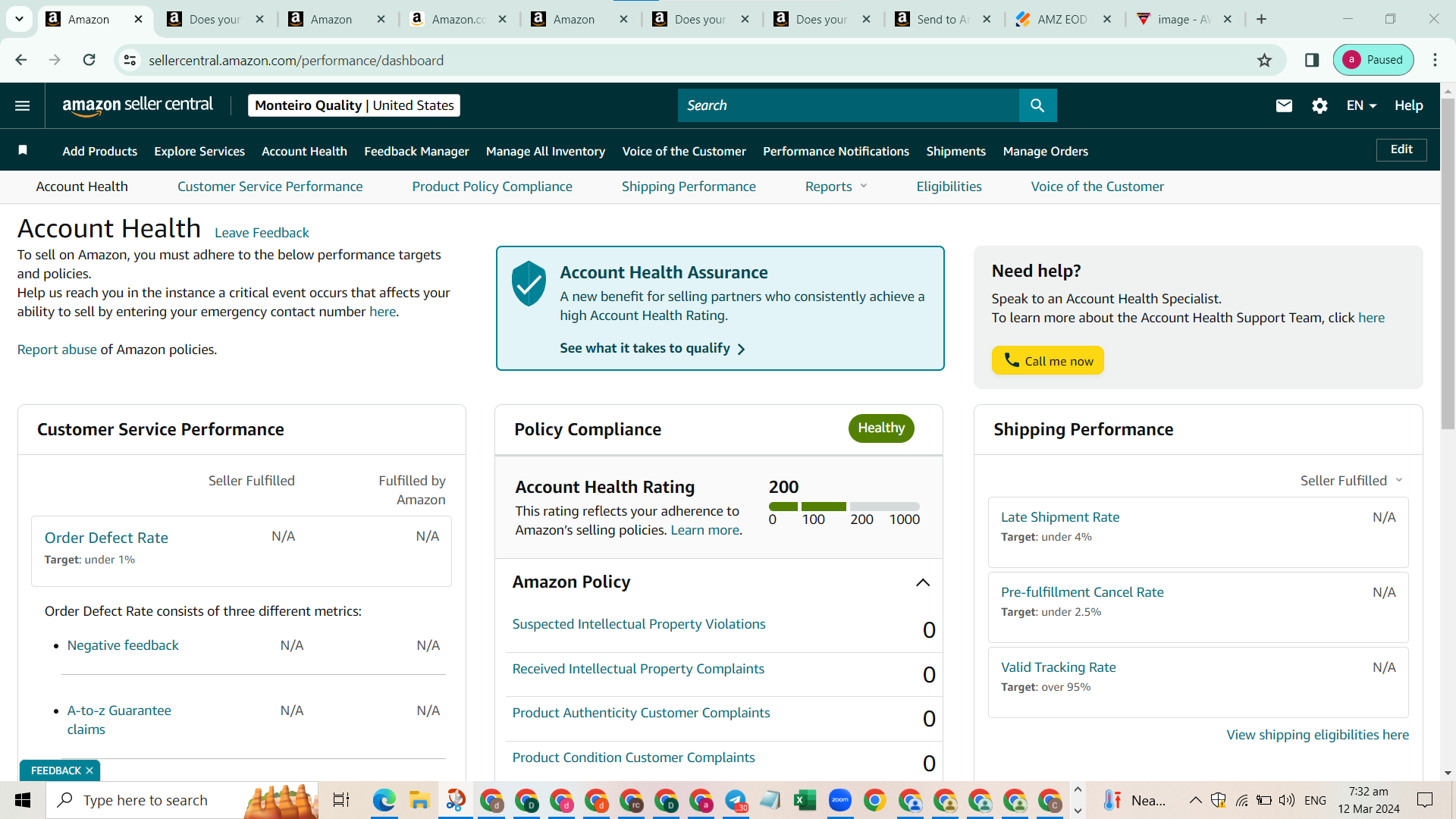Open the settings gear icon
The image size is (1456, 819).
pos(1319,105)
